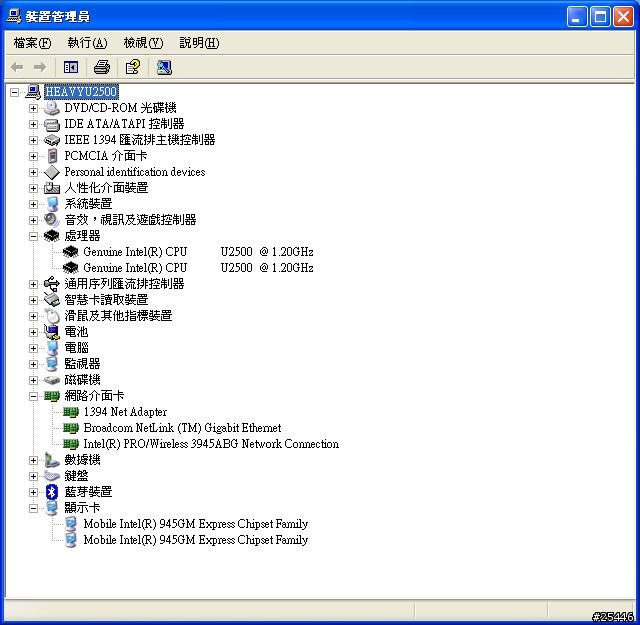640x625 pixels.
Task: Click the Print toolbar icon
Action: coord(102,67)
